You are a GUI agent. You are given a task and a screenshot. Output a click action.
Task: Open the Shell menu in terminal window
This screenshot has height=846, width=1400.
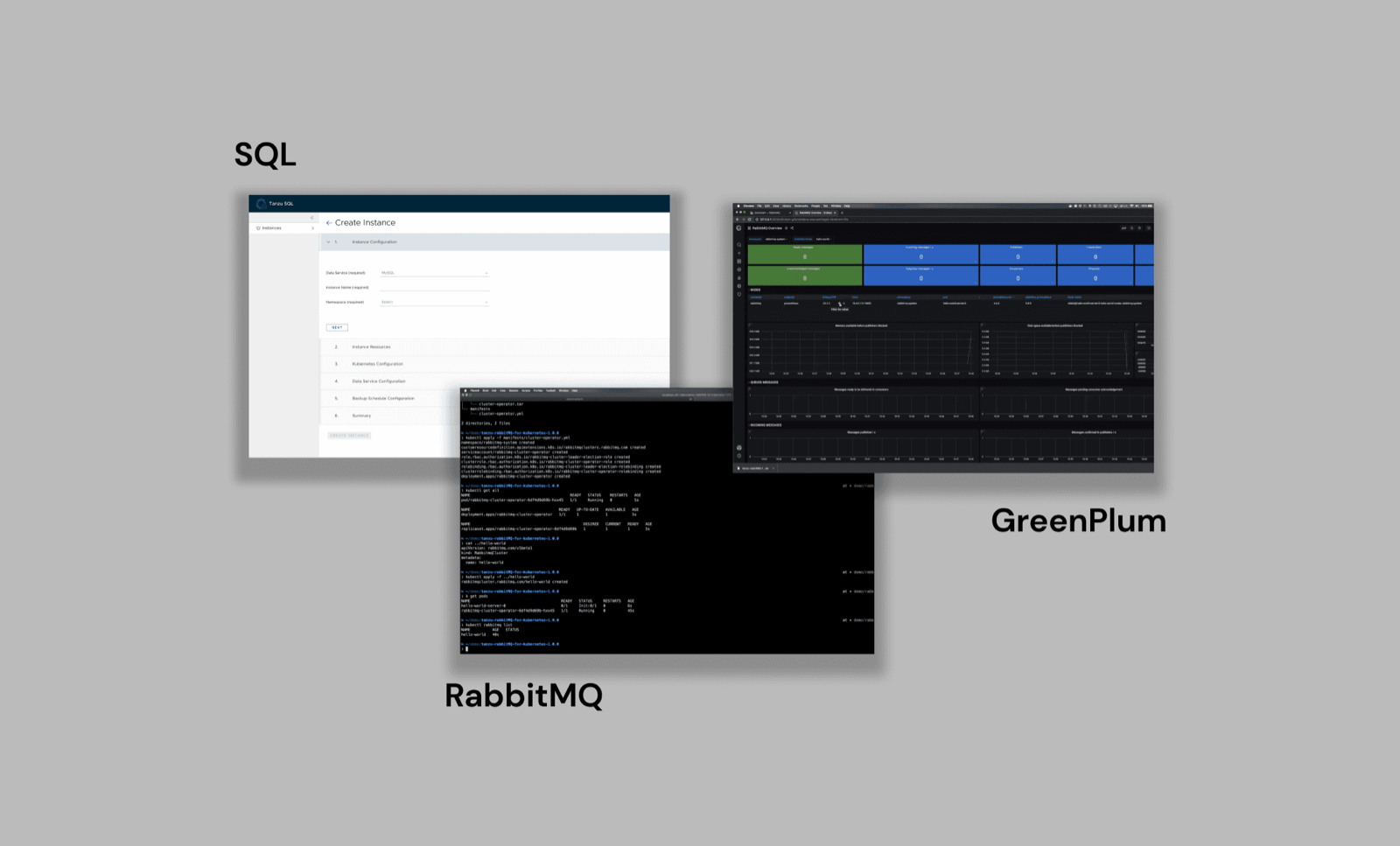point(486,391)
